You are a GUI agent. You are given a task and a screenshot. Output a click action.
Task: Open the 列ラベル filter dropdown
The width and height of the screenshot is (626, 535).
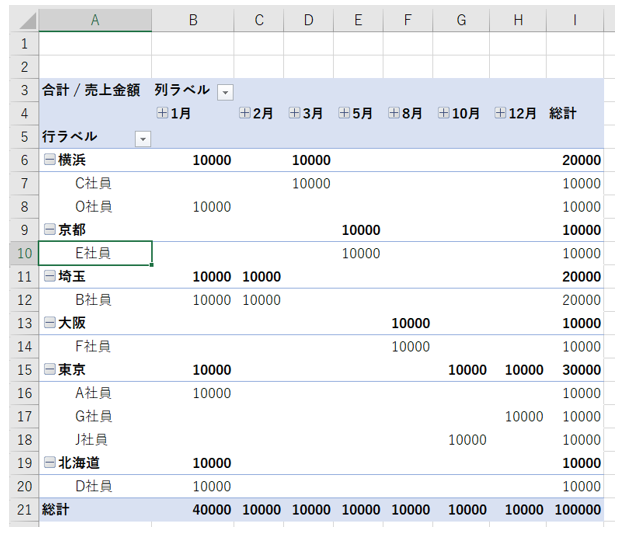click(x=225, y=92)
